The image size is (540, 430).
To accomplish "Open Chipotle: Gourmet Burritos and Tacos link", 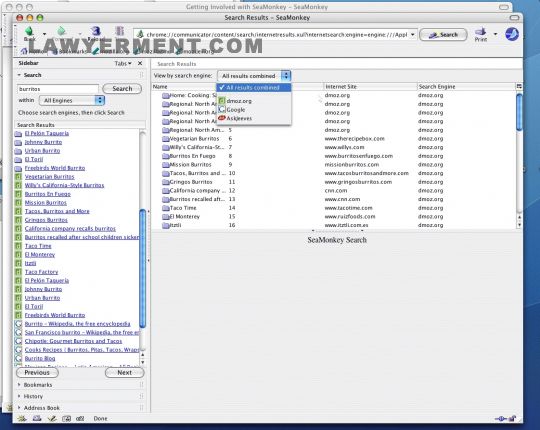I will point(73,341).
